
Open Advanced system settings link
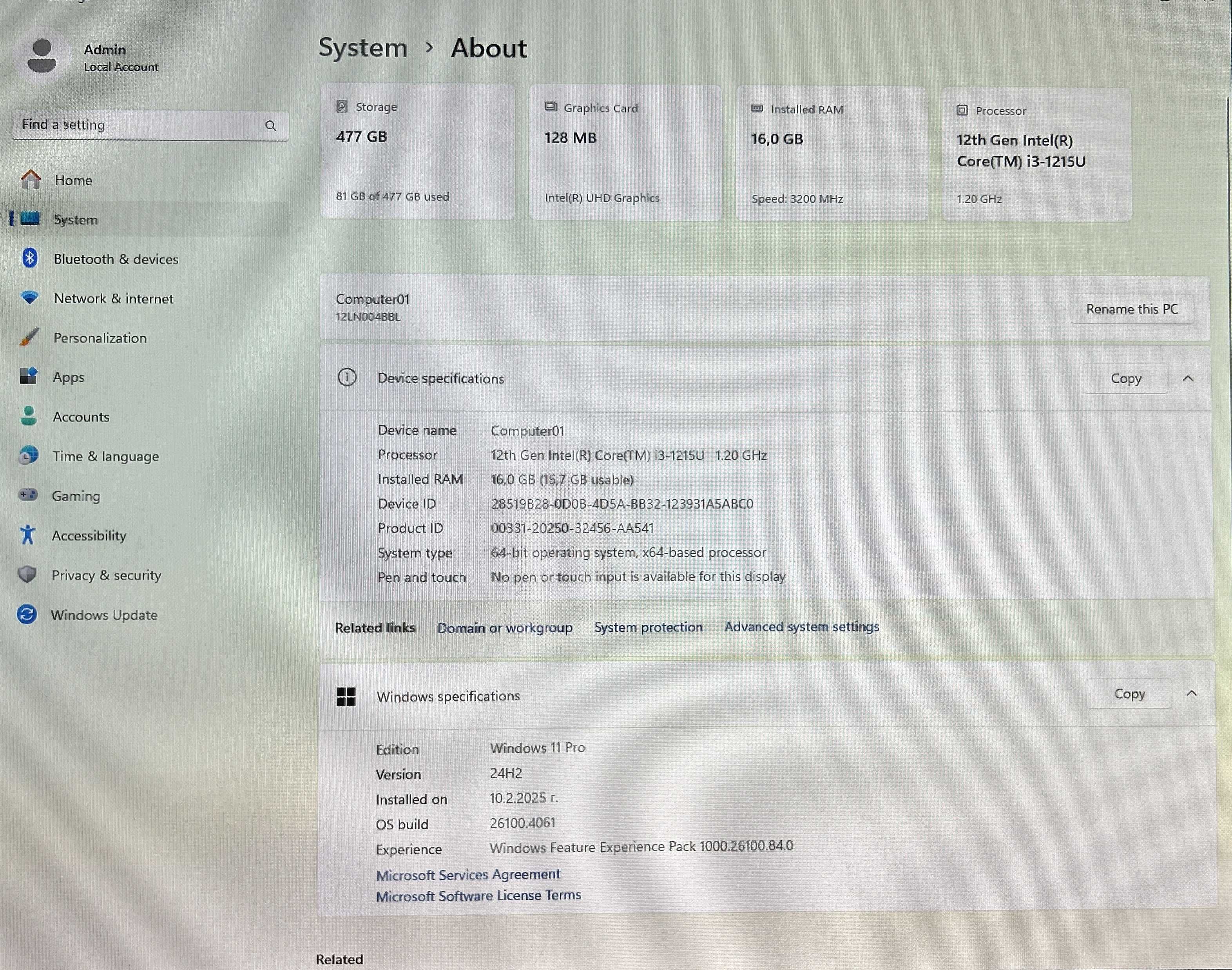(x=802, y=627)
